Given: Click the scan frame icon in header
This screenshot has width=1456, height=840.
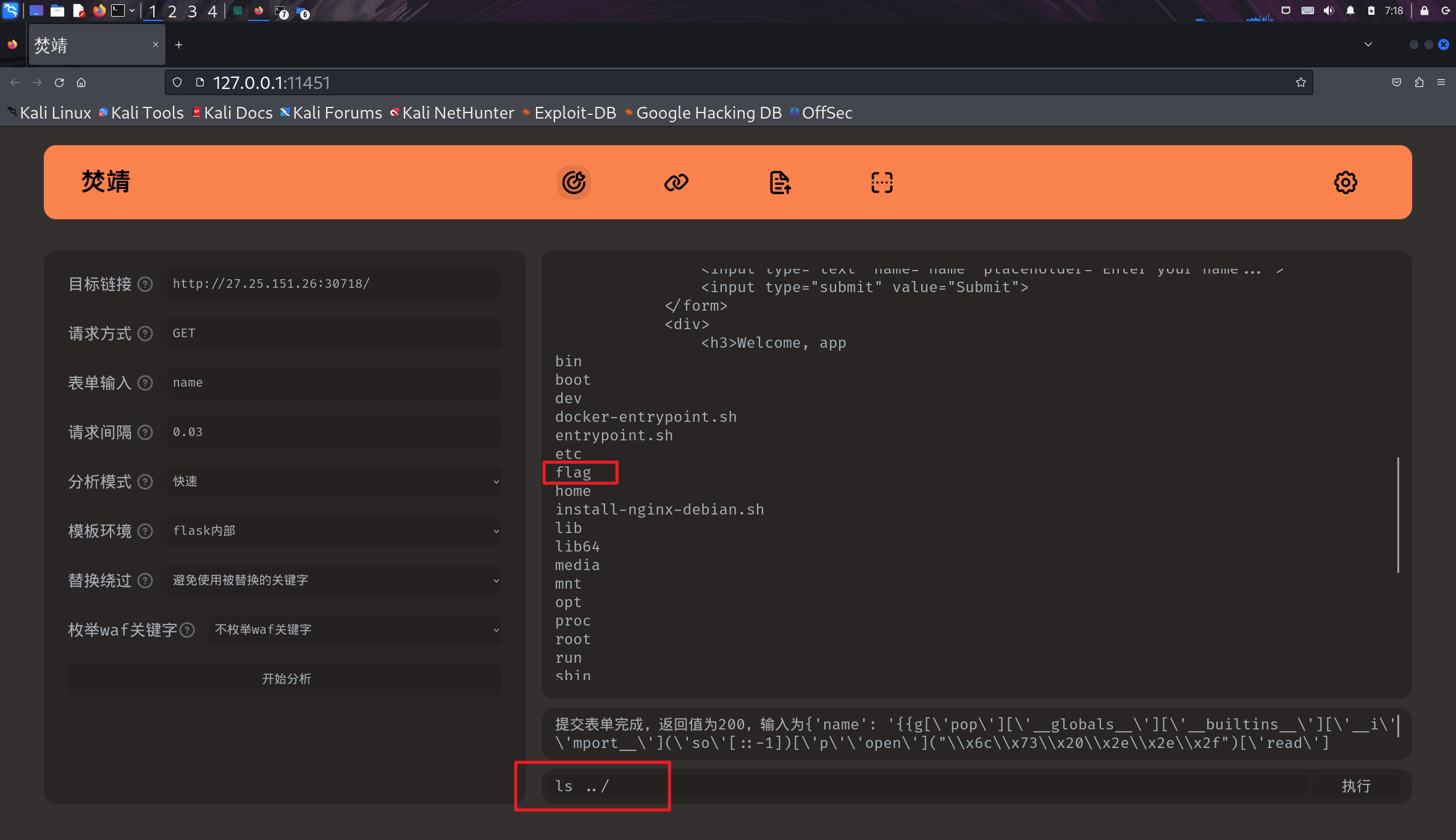Looking at the screenshot, I should pyautogui.click(x=882, y=182).
